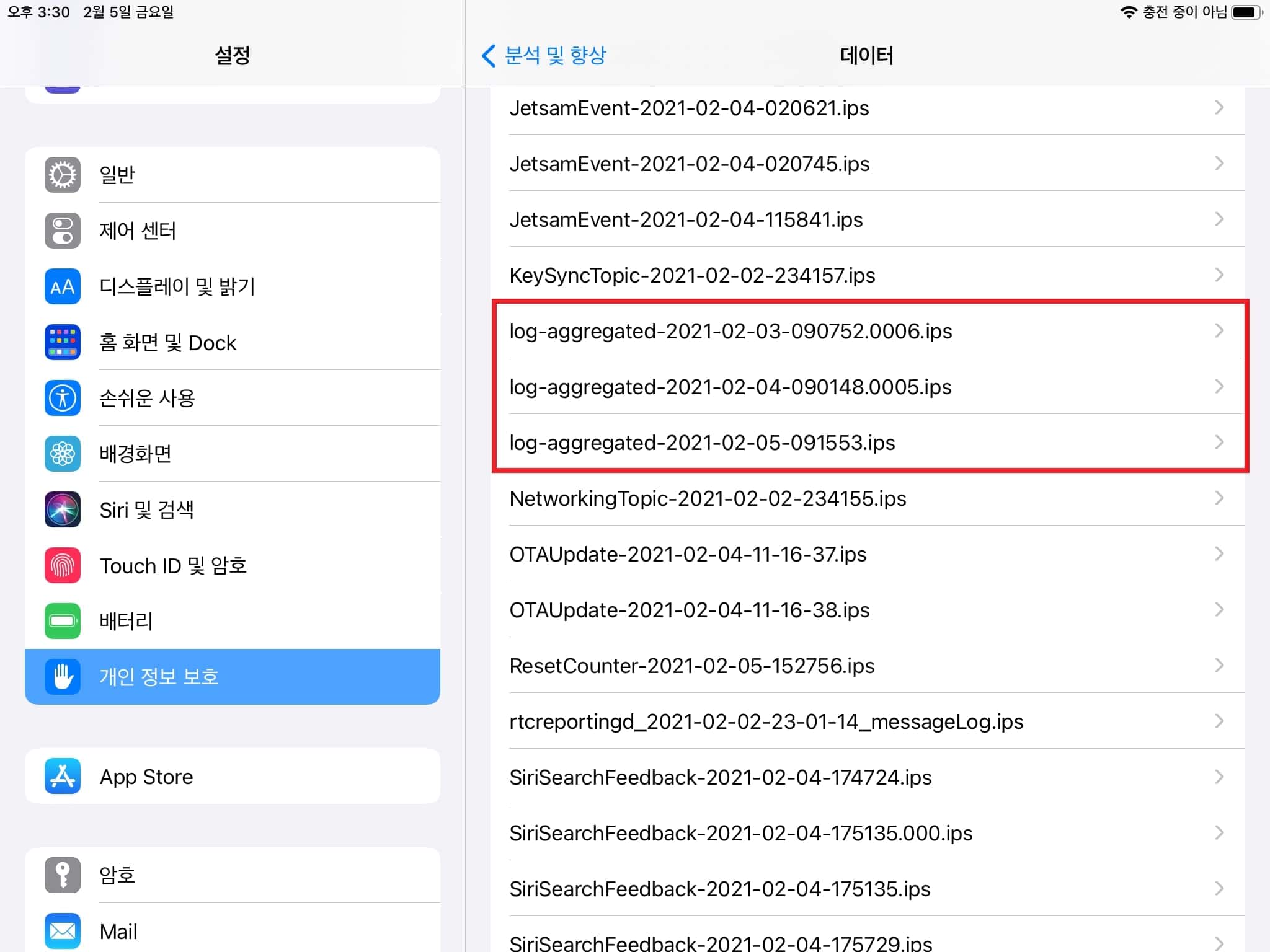Go back using 분석 및 향상 button
This screenshot has height=952, width=1270.
pos(544,56)
